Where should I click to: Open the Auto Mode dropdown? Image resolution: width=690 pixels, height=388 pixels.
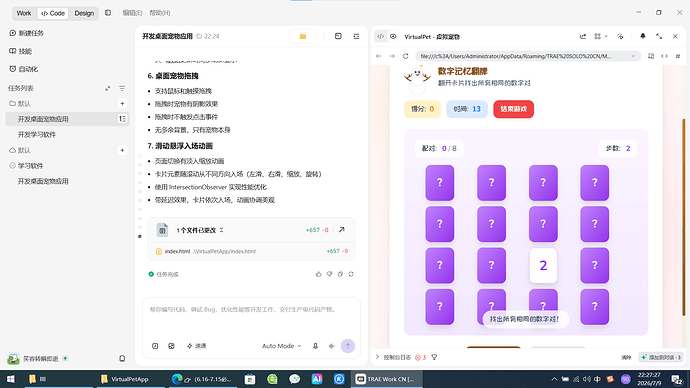pos(282,346)
